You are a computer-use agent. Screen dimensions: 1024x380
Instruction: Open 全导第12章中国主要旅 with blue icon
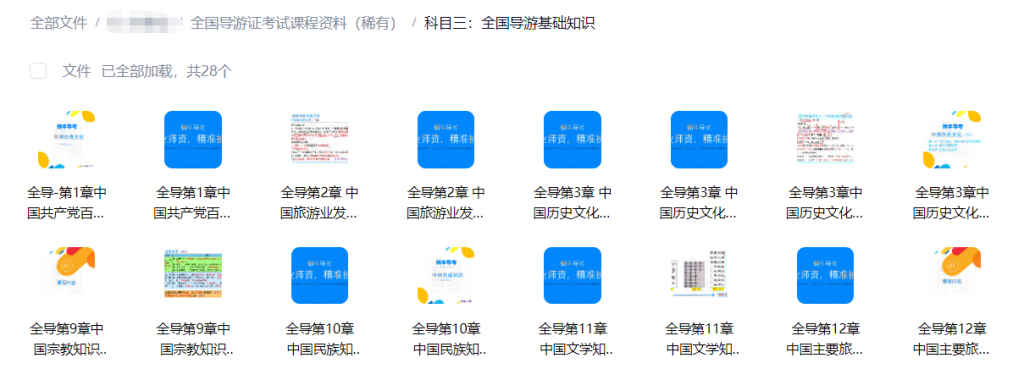click(825, 276)
